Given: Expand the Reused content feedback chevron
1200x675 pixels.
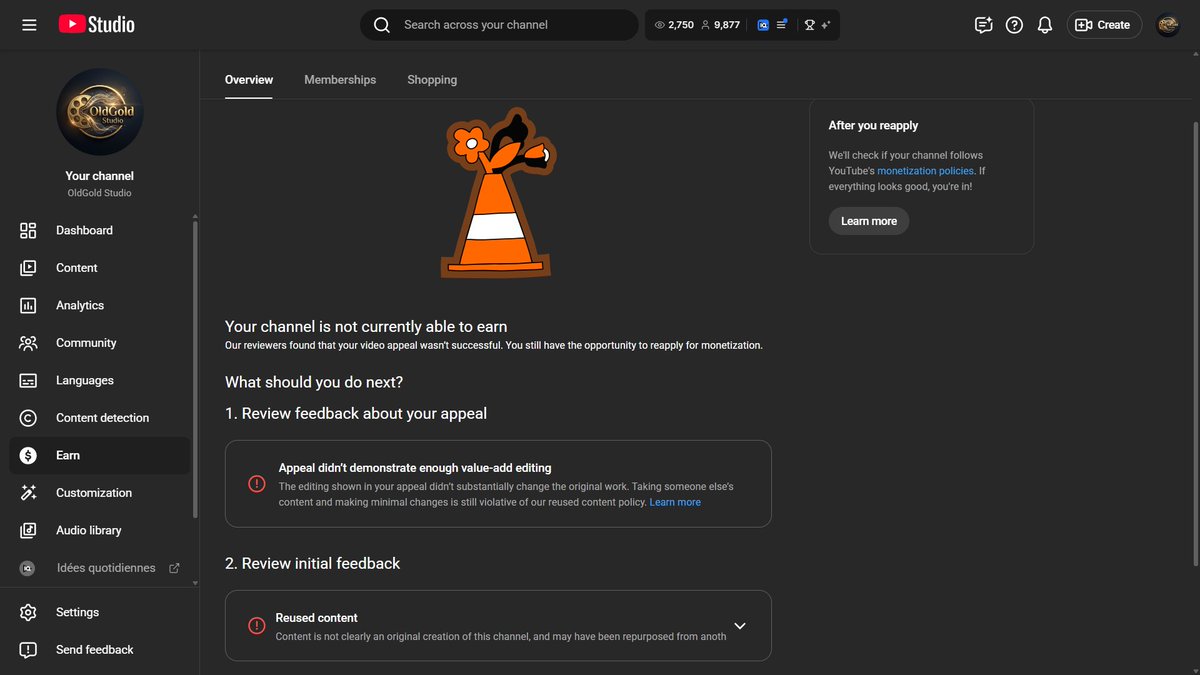Looking at the screenshot, I should click(740, 626).
